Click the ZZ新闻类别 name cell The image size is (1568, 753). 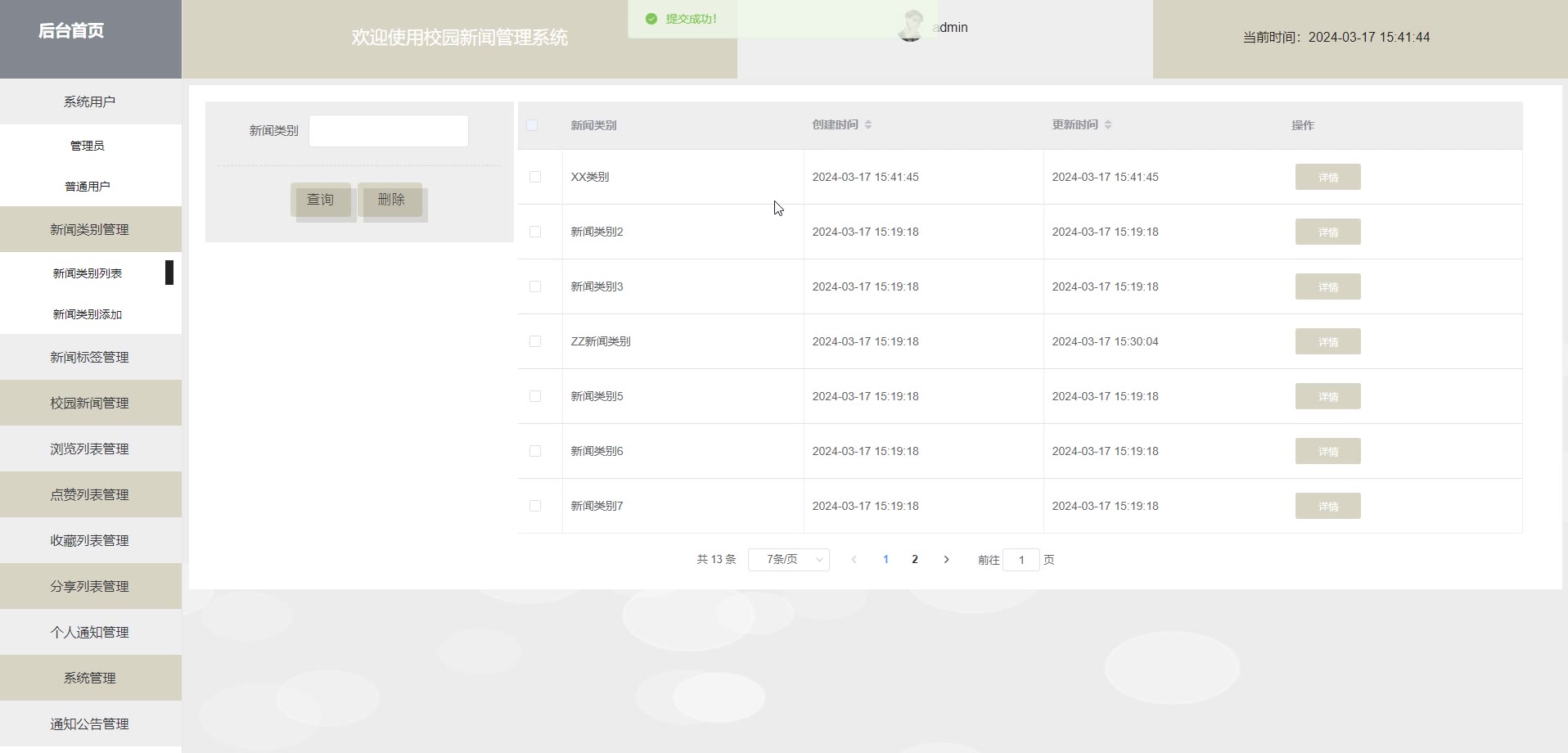601,341
